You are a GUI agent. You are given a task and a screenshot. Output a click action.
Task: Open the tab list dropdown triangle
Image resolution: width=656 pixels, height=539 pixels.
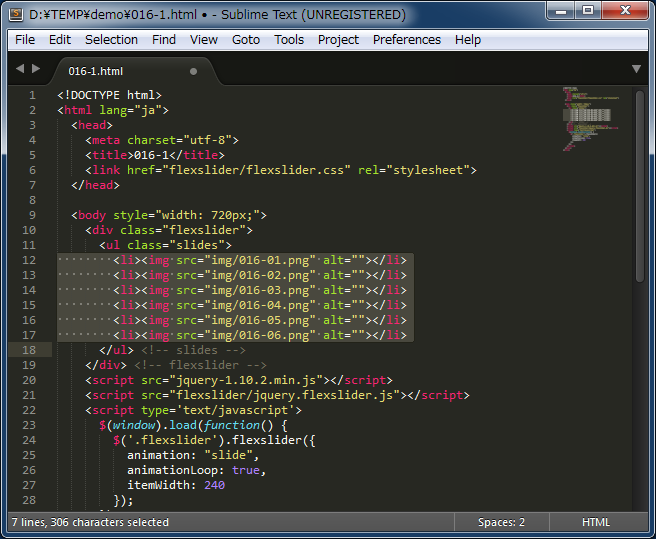636,69
